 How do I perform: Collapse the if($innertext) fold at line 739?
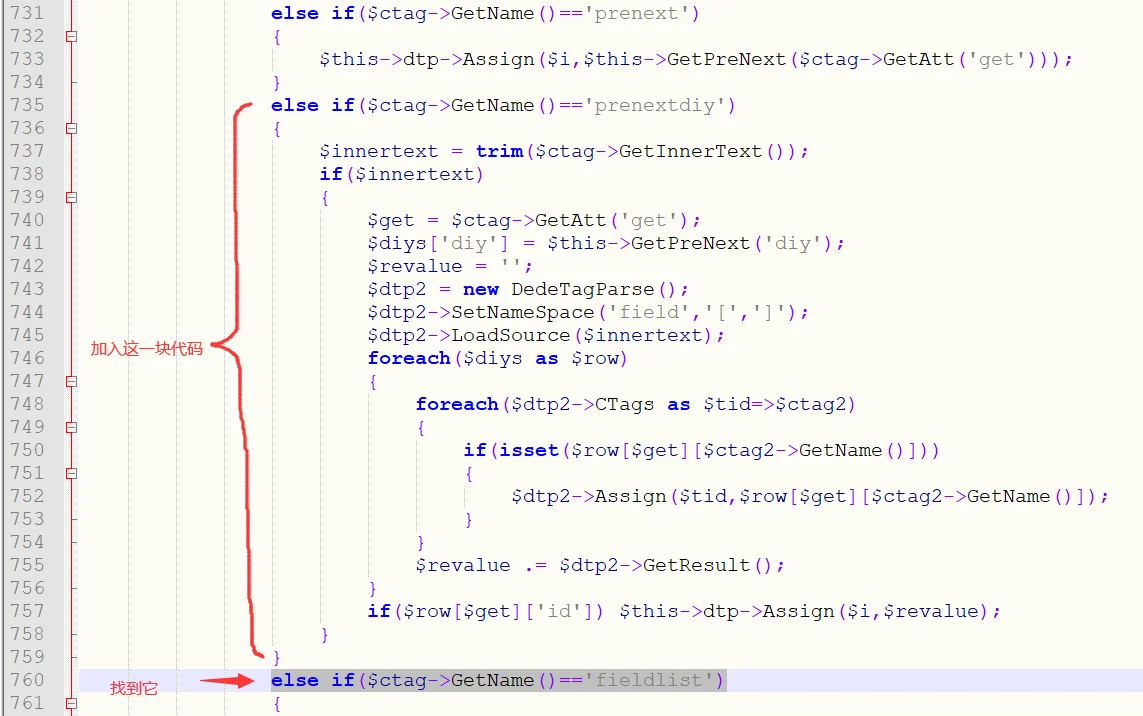click(71, 198)
